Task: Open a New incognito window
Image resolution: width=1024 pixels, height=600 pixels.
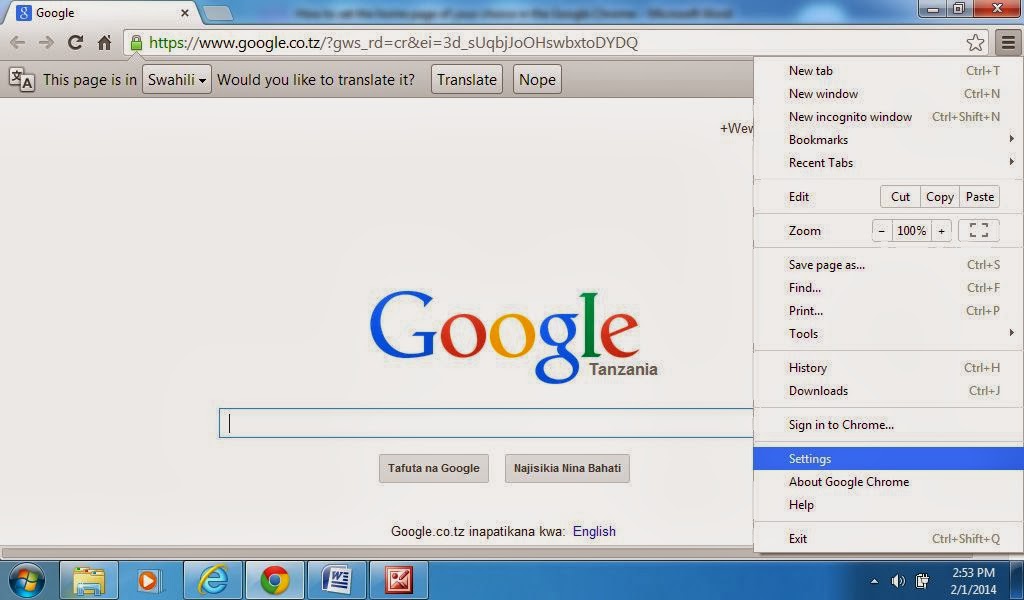Action: click(x=888, y=117)
